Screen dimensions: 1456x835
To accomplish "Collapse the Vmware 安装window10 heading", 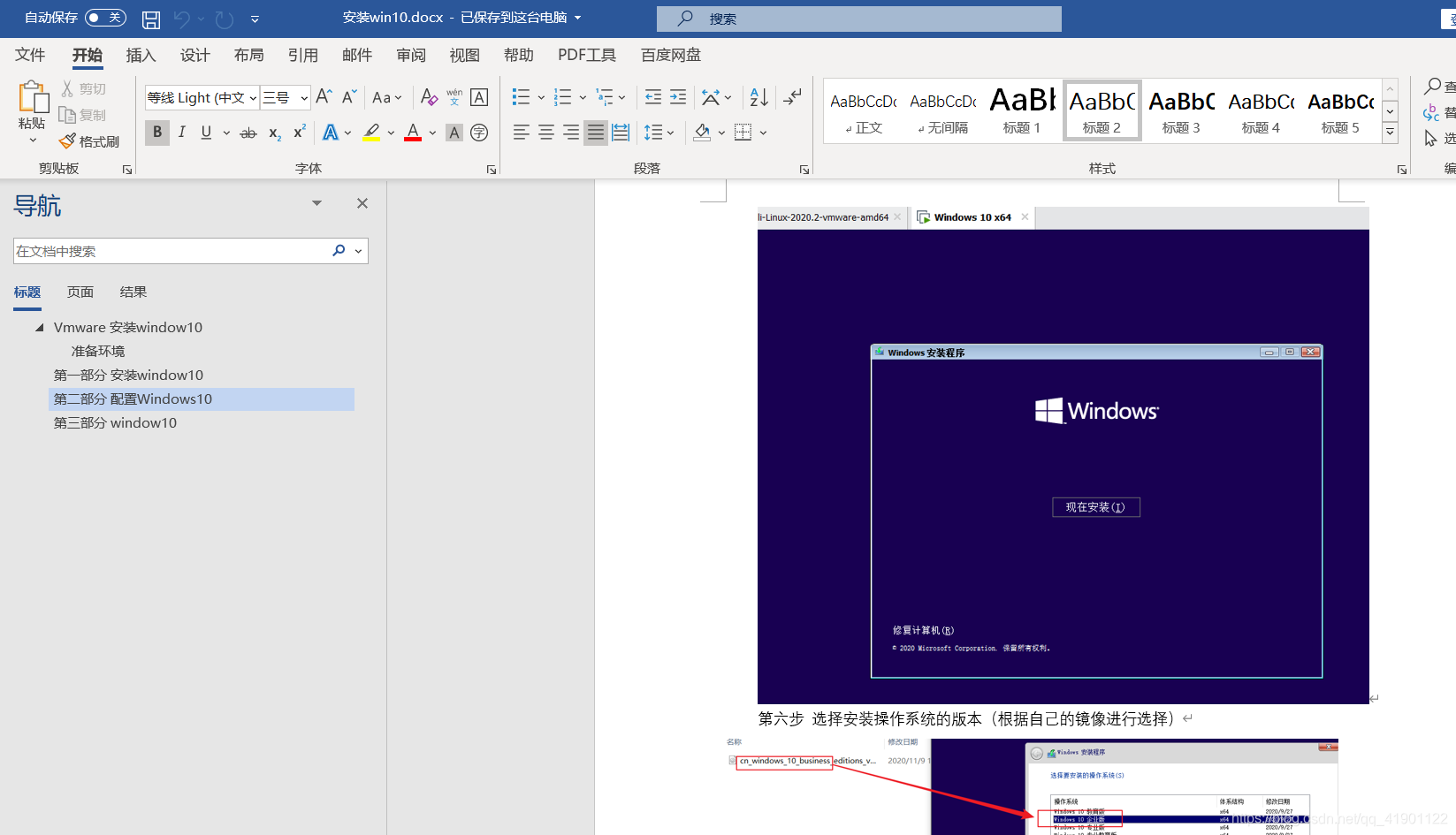I will pyautogui.click(x=39, y=327).
